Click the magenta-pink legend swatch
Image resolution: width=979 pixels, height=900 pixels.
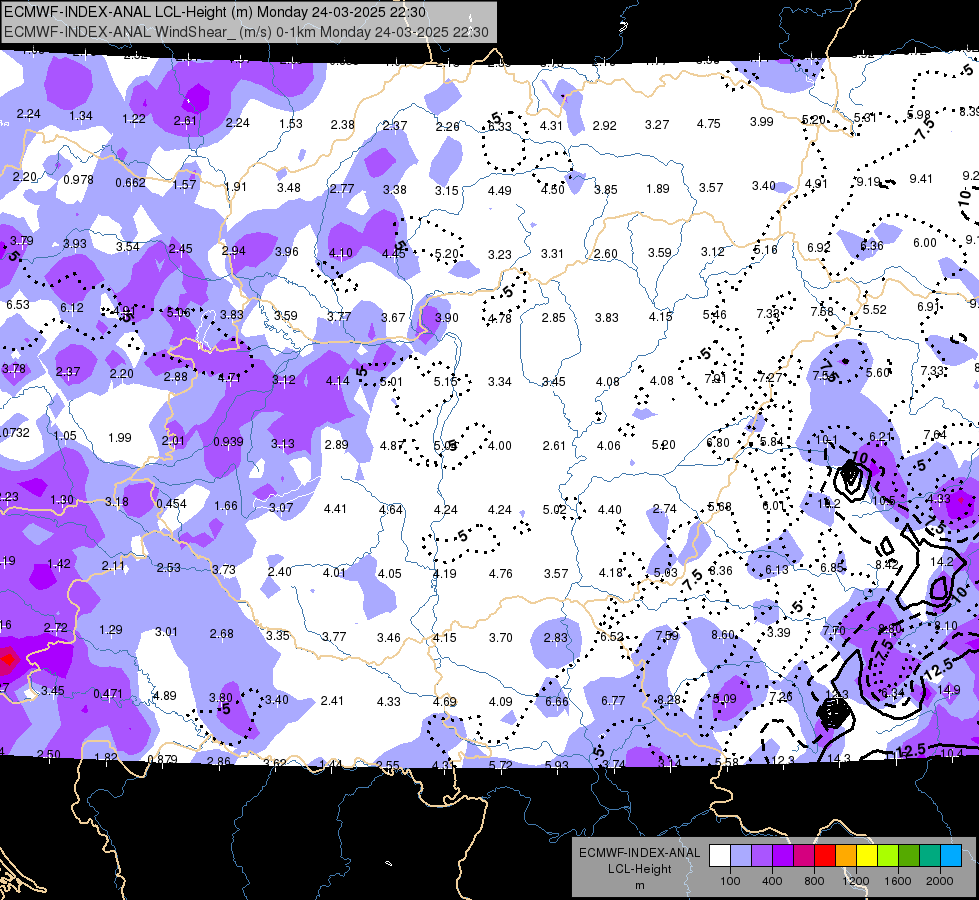click(x=804, y=856)
